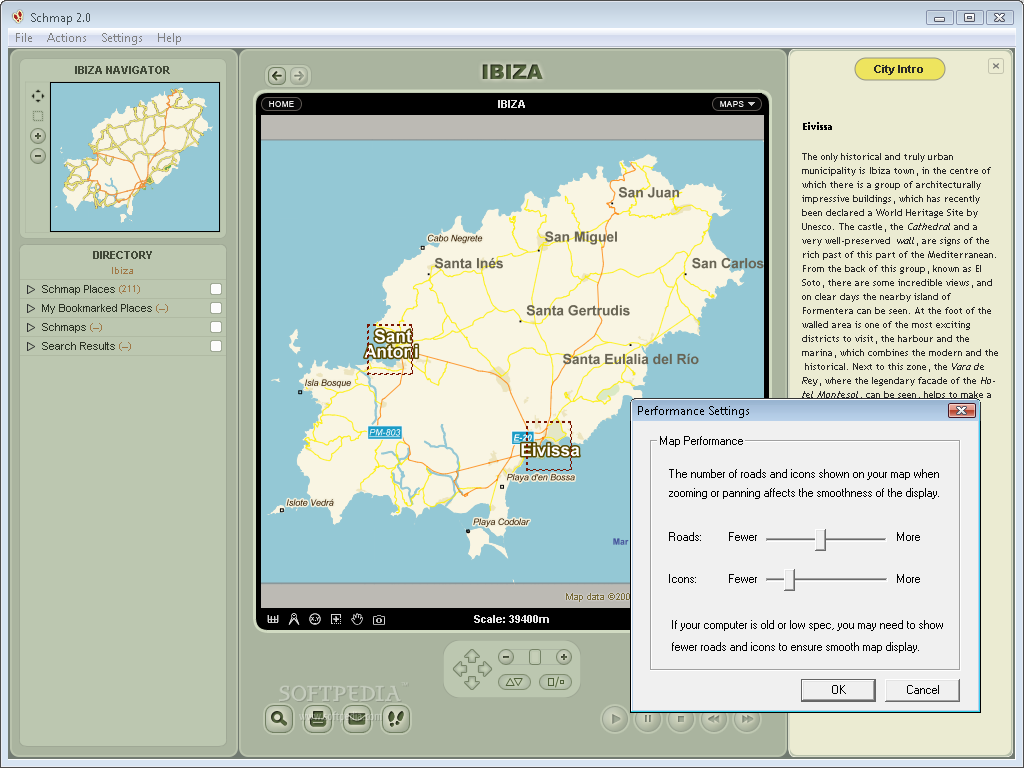Start the tour with the play button

coord(615,719)
